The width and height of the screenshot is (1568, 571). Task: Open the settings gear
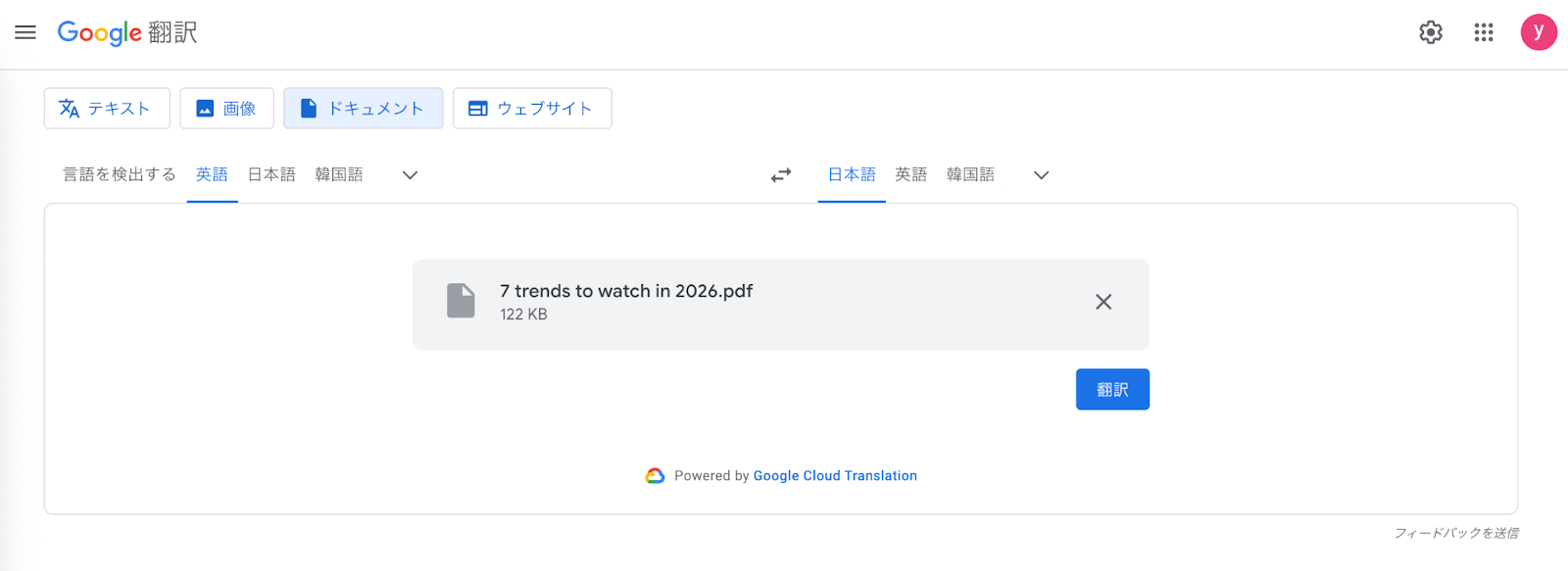point(1431,32)
